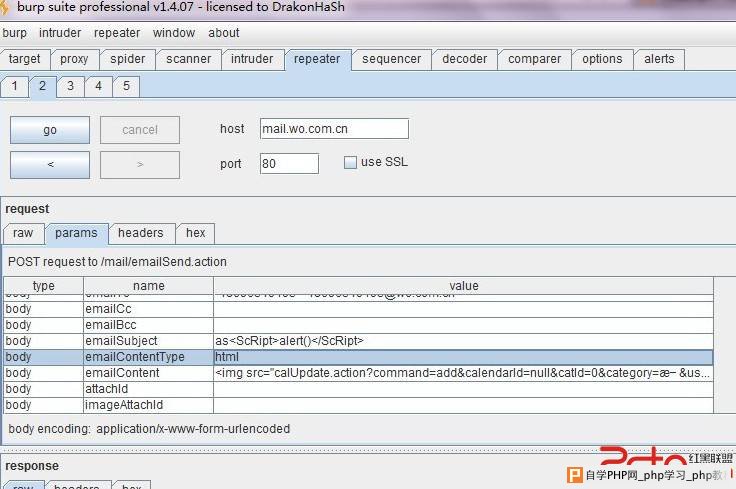Screen dimensions: 736x489
Task: Go back in history with < button
Action: 50,165
